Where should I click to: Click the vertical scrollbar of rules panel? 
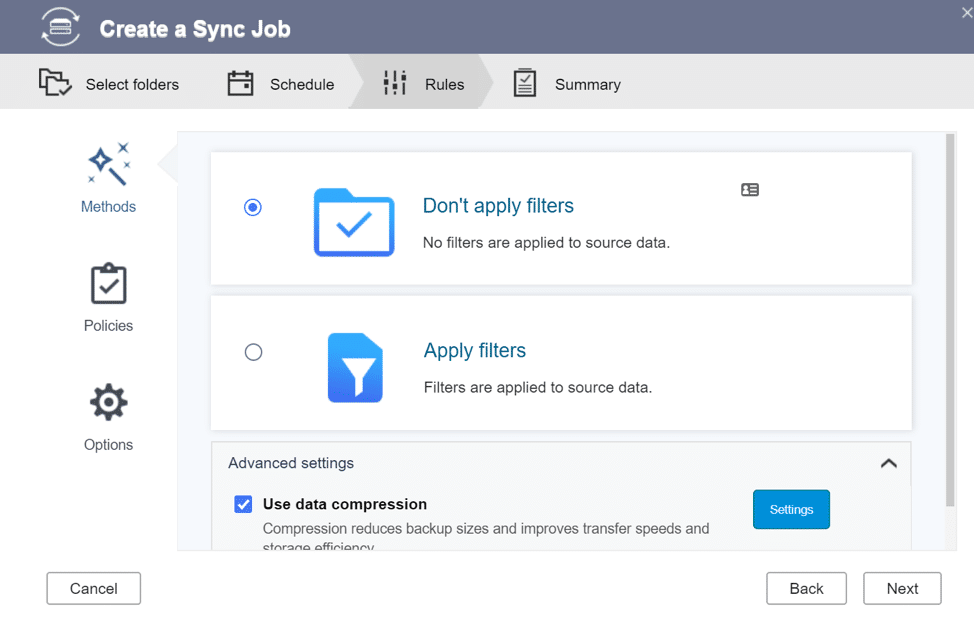(x=950, y=320)
